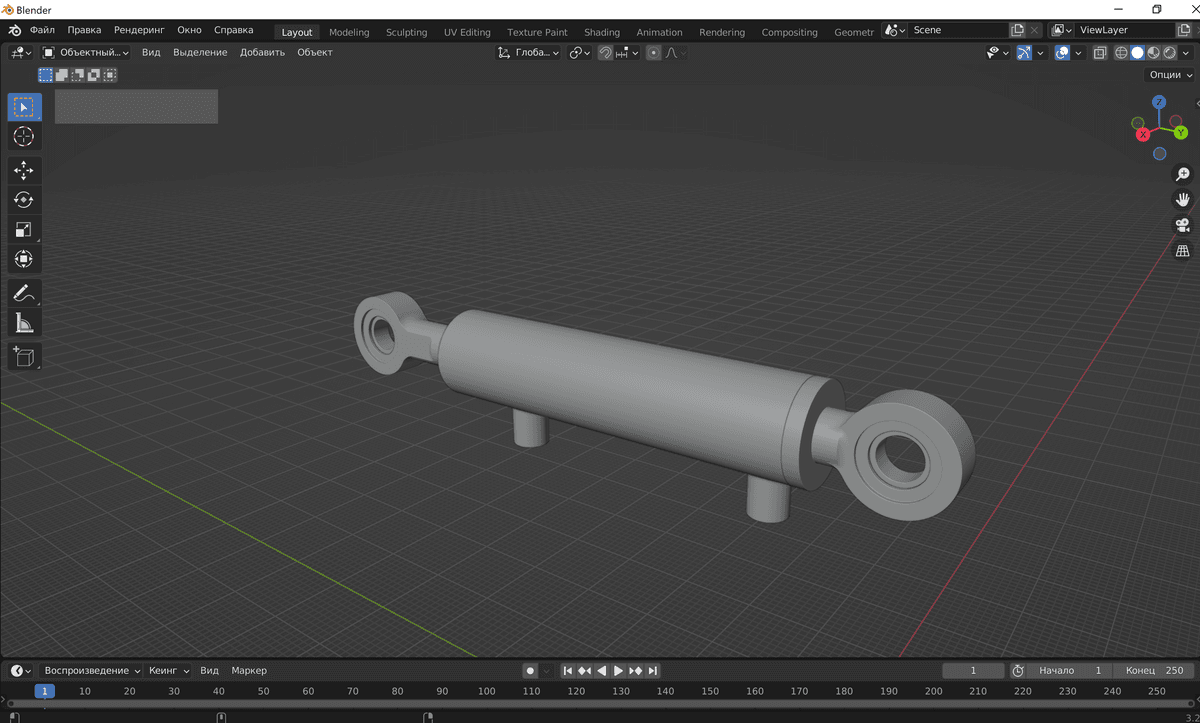Select the Move tool
This screenshot has height=723, width=1200.
(25, 171)
